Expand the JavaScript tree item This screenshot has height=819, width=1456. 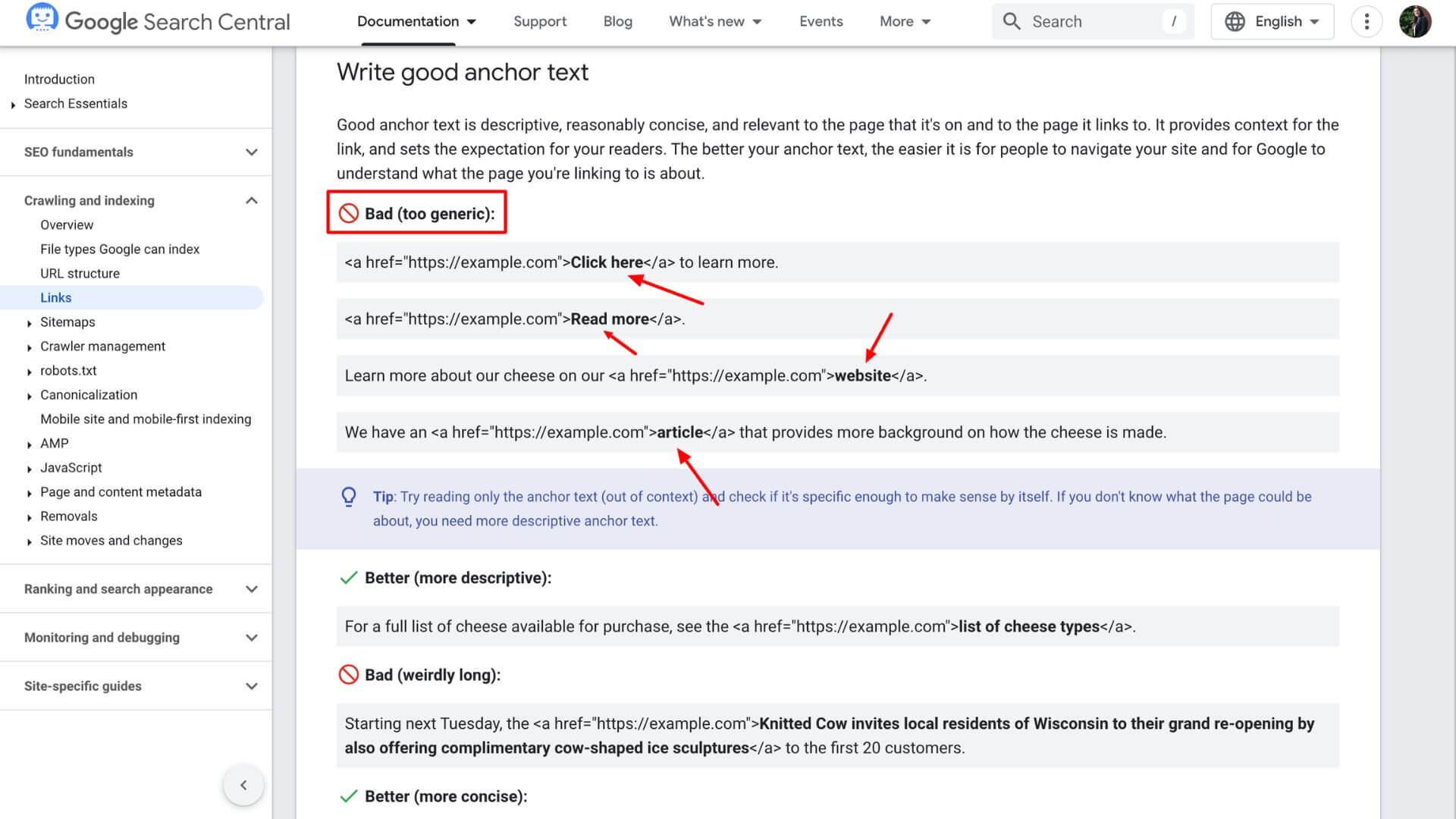pyautogui.click(x=29, y=469)
